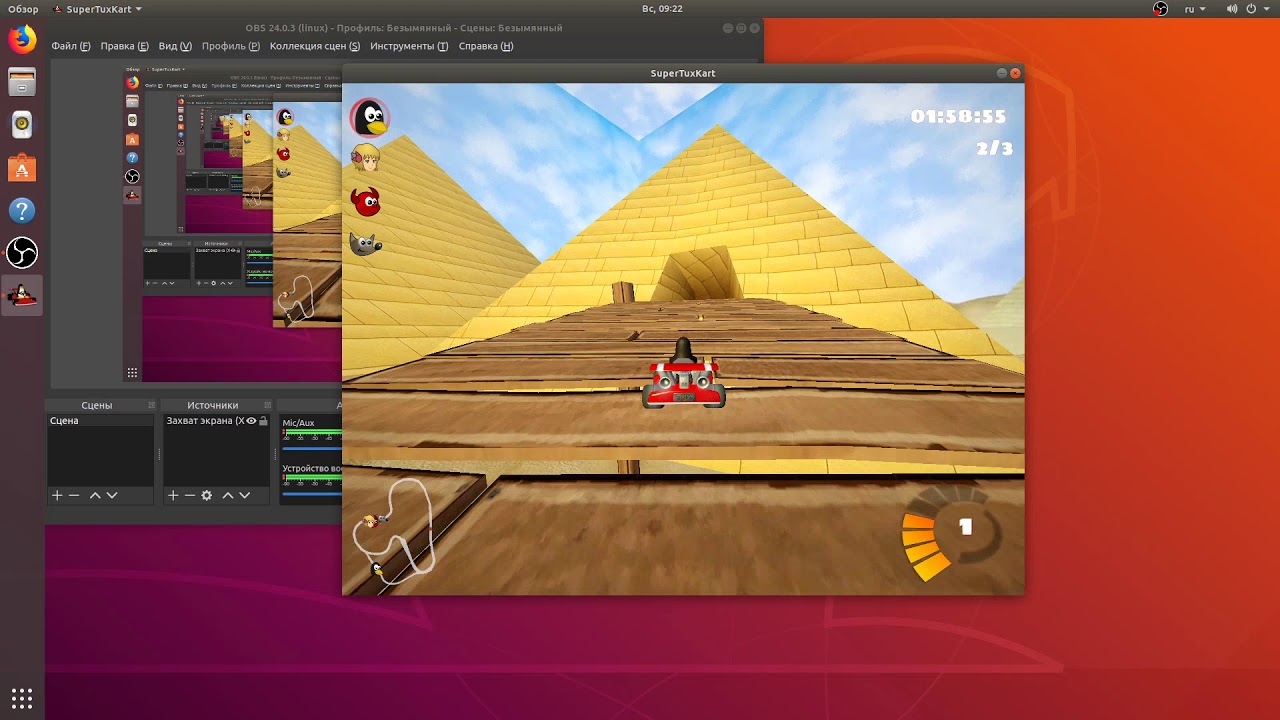The height and width of the screenshot is (720, 1280).
Task: Adjust the Mic/Aux volume slider
Action: [x=312, y=447]
